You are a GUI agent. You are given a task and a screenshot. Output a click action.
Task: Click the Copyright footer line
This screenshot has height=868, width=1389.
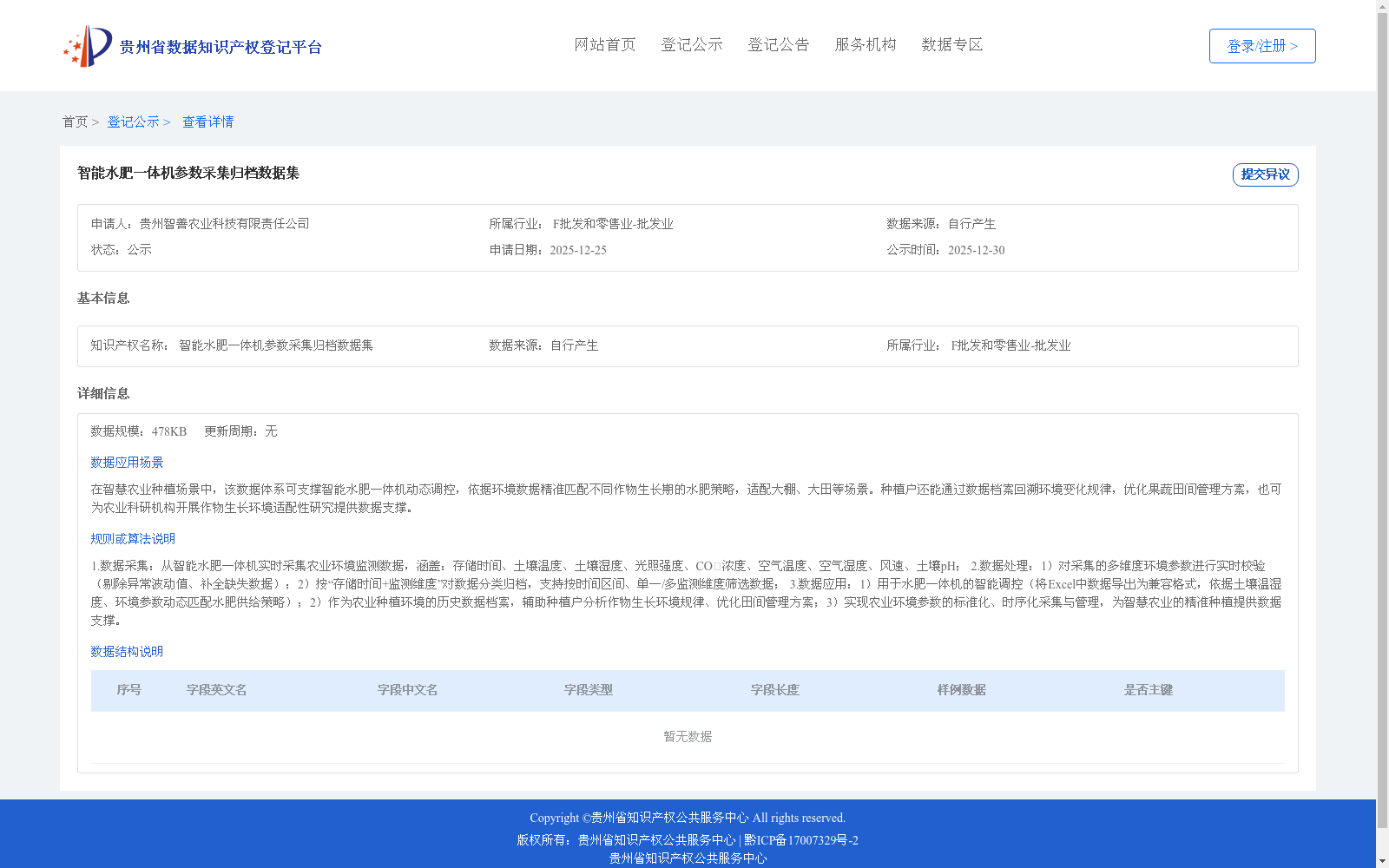tap(688, 818)
